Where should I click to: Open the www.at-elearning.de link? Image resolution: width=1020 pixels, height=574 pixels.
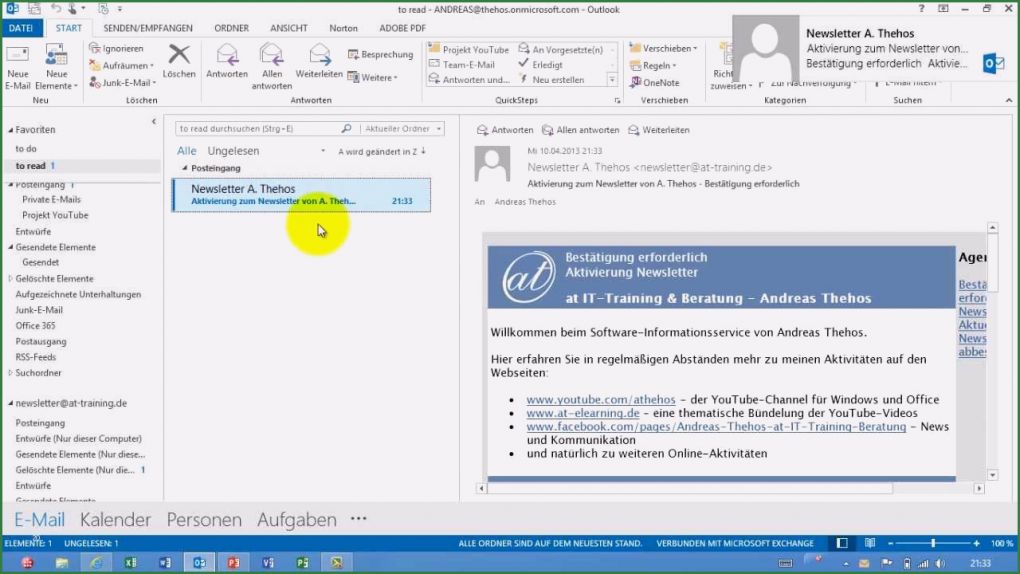click(583, 413)
